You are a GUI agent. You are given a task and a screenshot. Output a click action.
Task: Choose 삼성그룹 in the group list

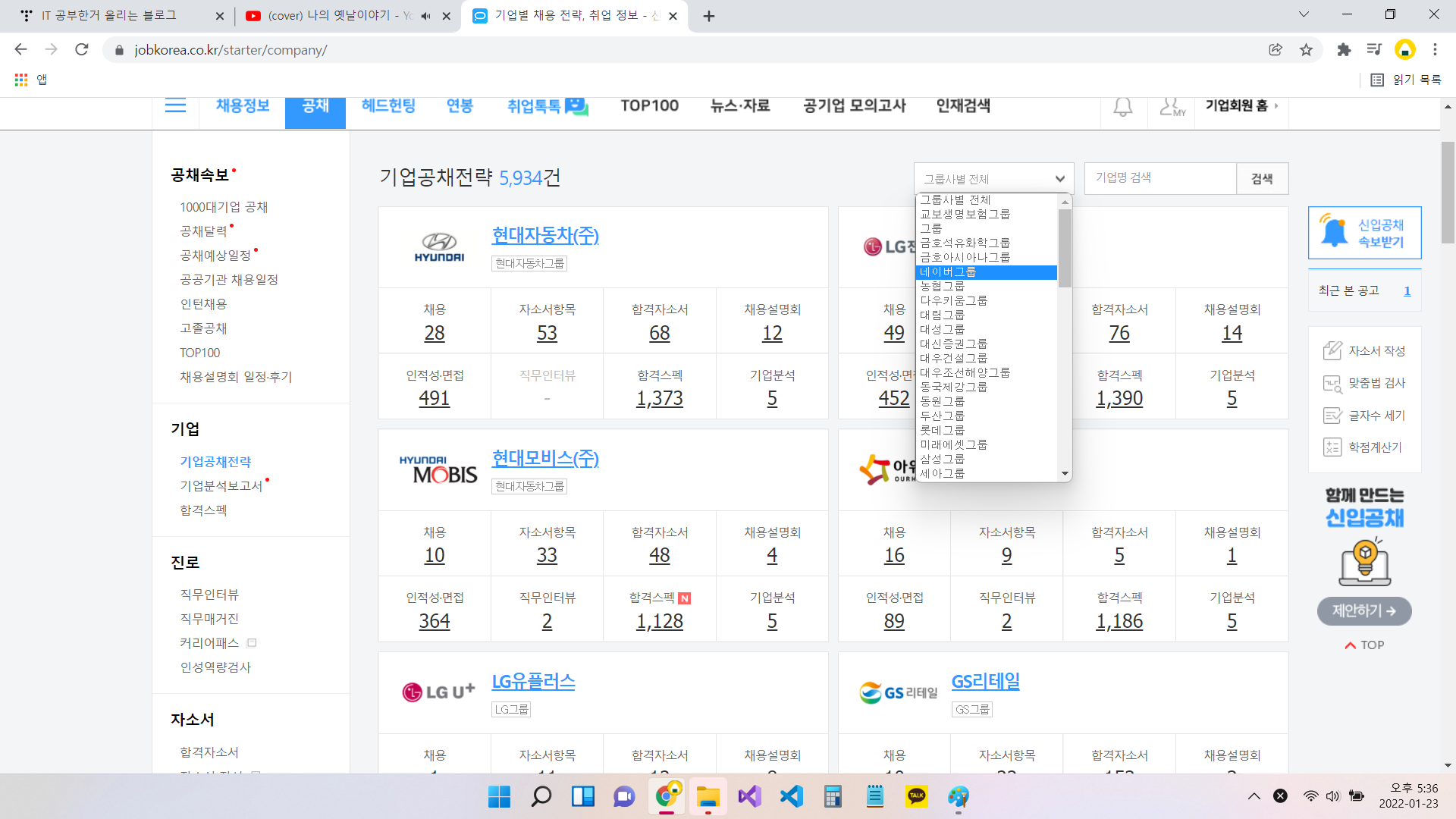coord(943,460)
